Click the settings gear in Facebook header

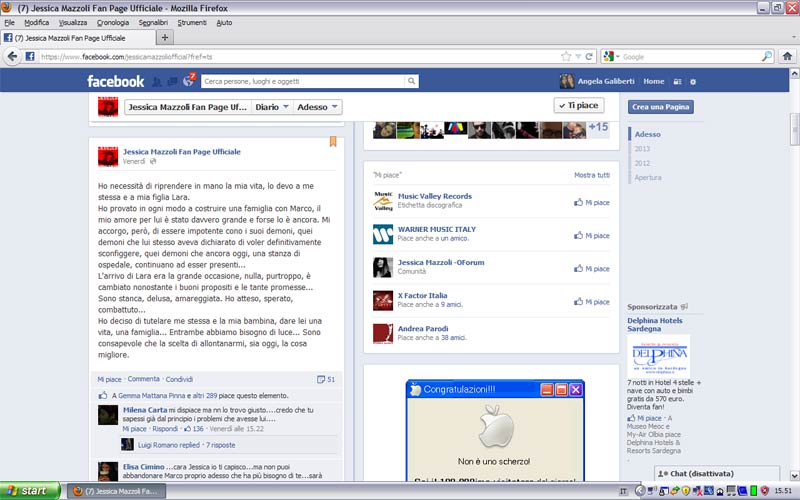[x=693, y=81]
